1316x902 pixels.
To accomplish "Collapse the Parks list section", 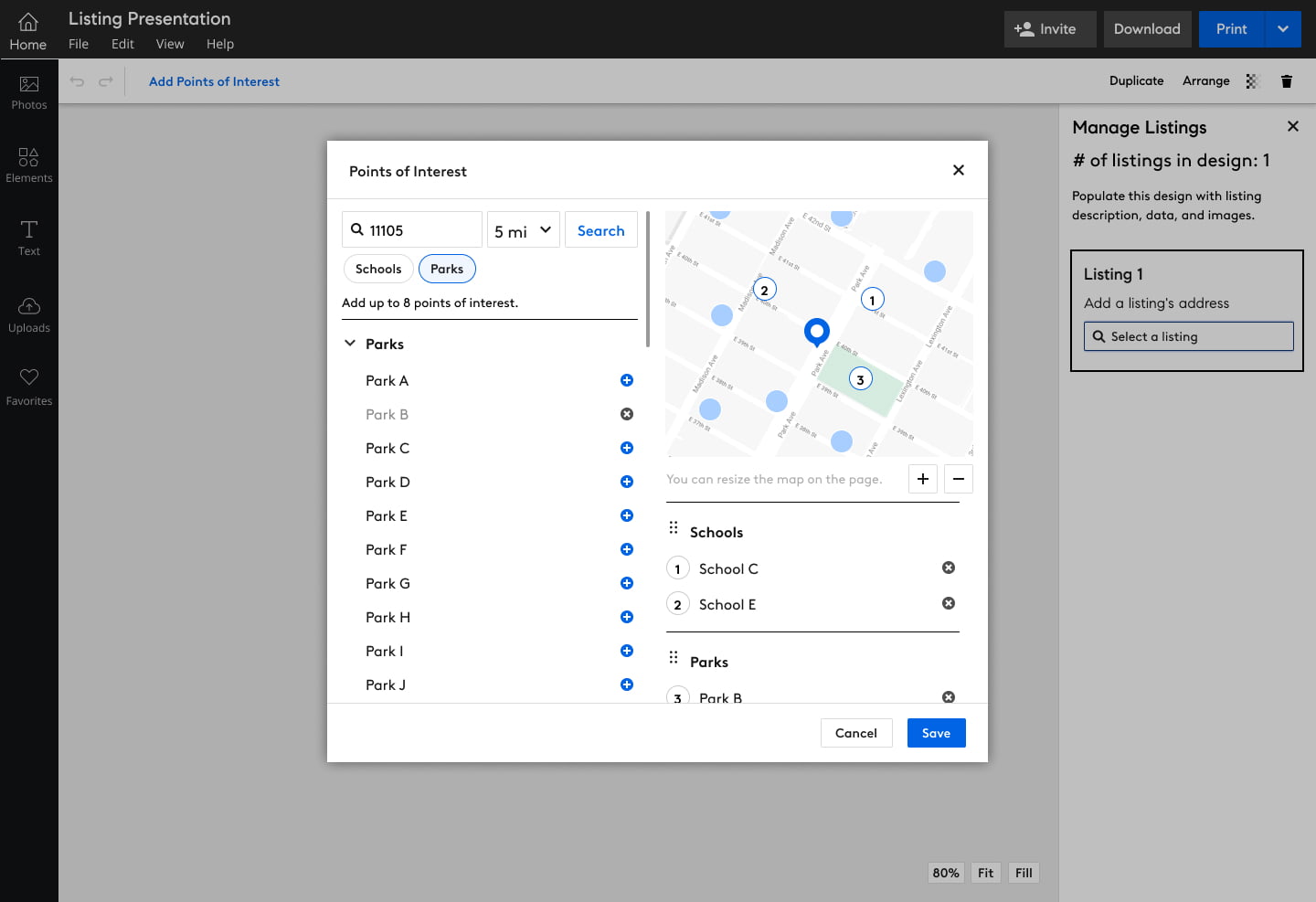I will coord(350,344).
